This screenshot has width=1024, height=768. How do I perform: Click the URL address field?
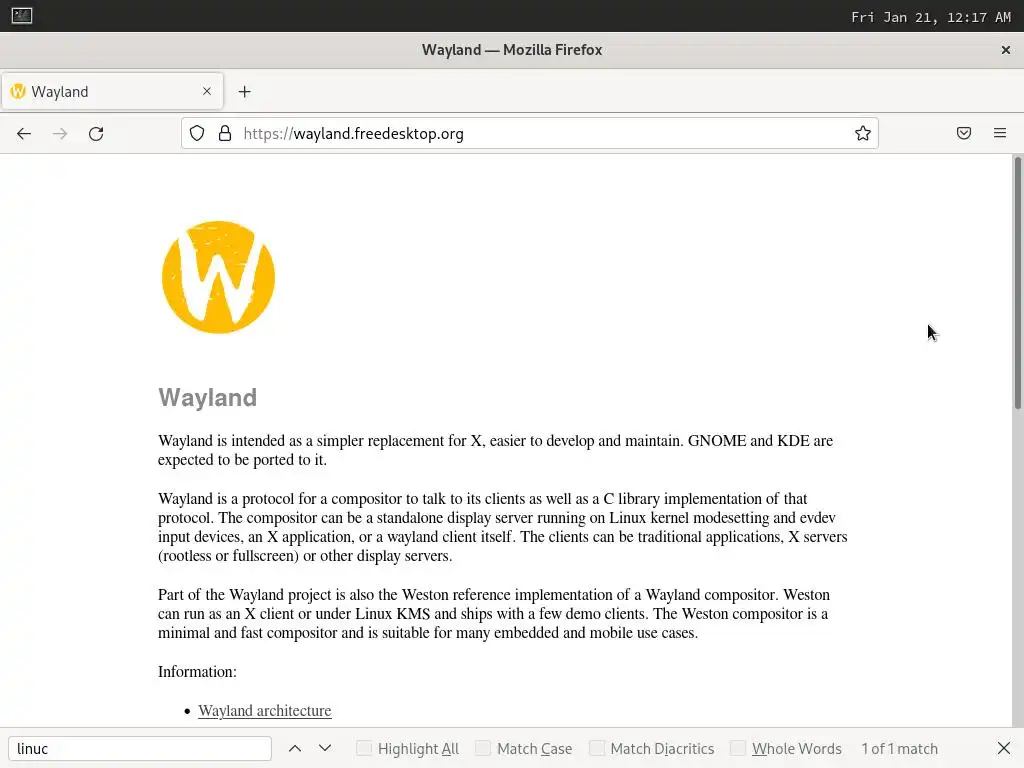click(530, 133)
